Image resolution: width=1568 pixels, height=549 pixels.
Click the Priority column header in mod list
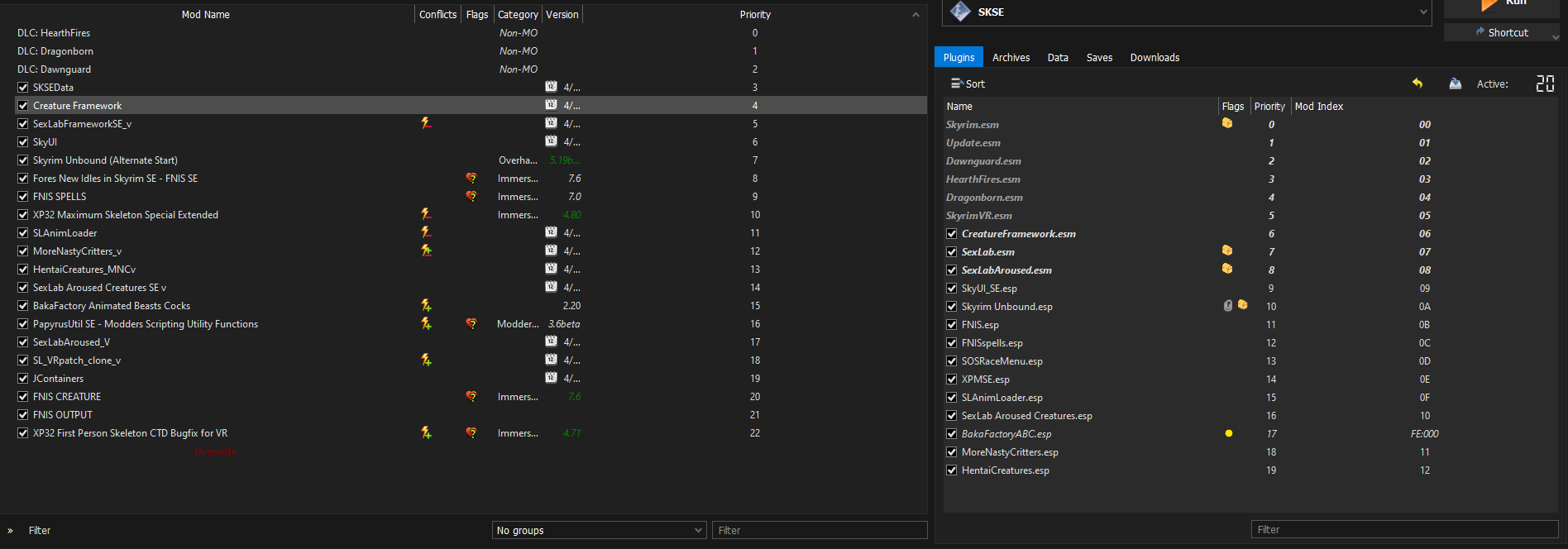point(754,14)
